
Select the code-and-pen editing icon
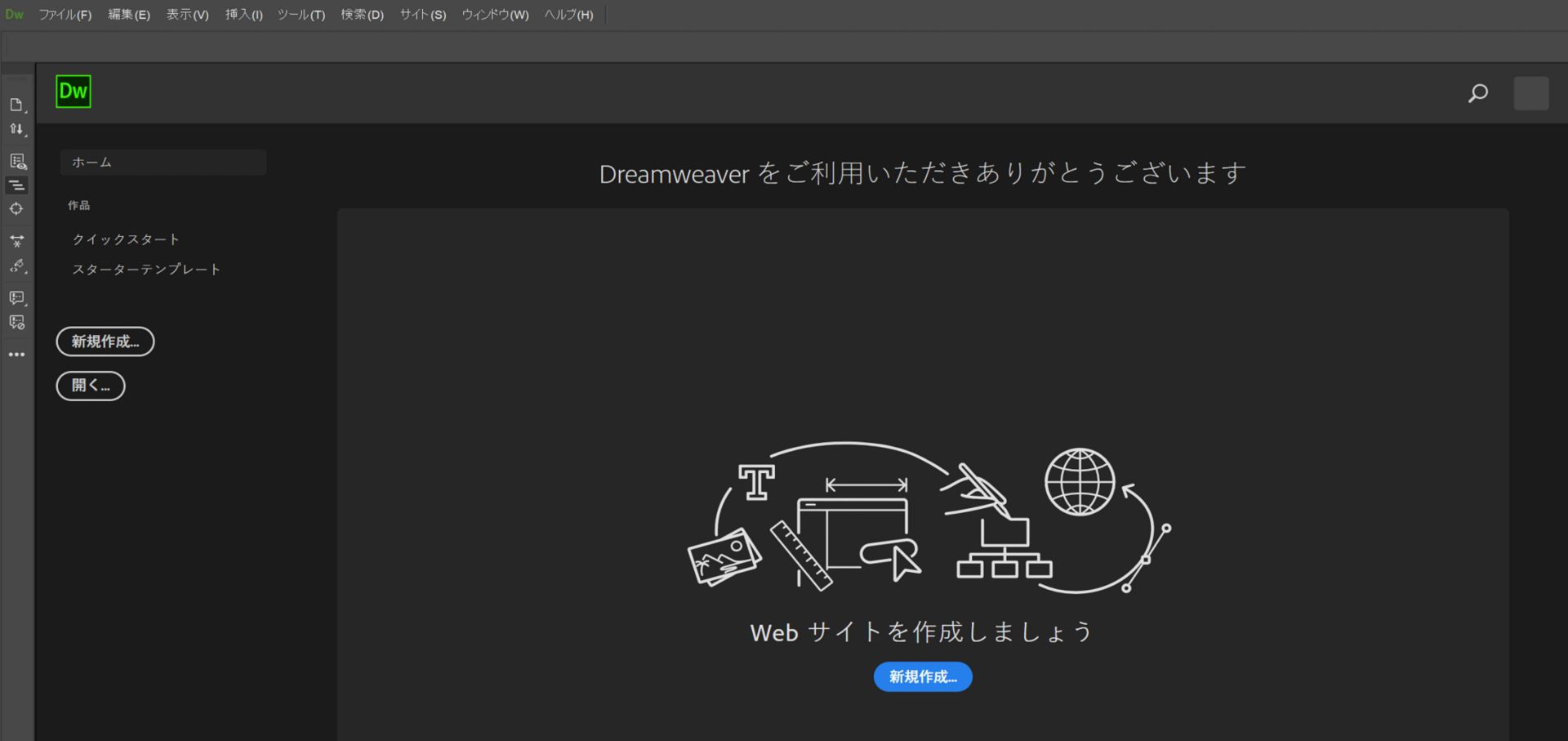click(16, 266)
